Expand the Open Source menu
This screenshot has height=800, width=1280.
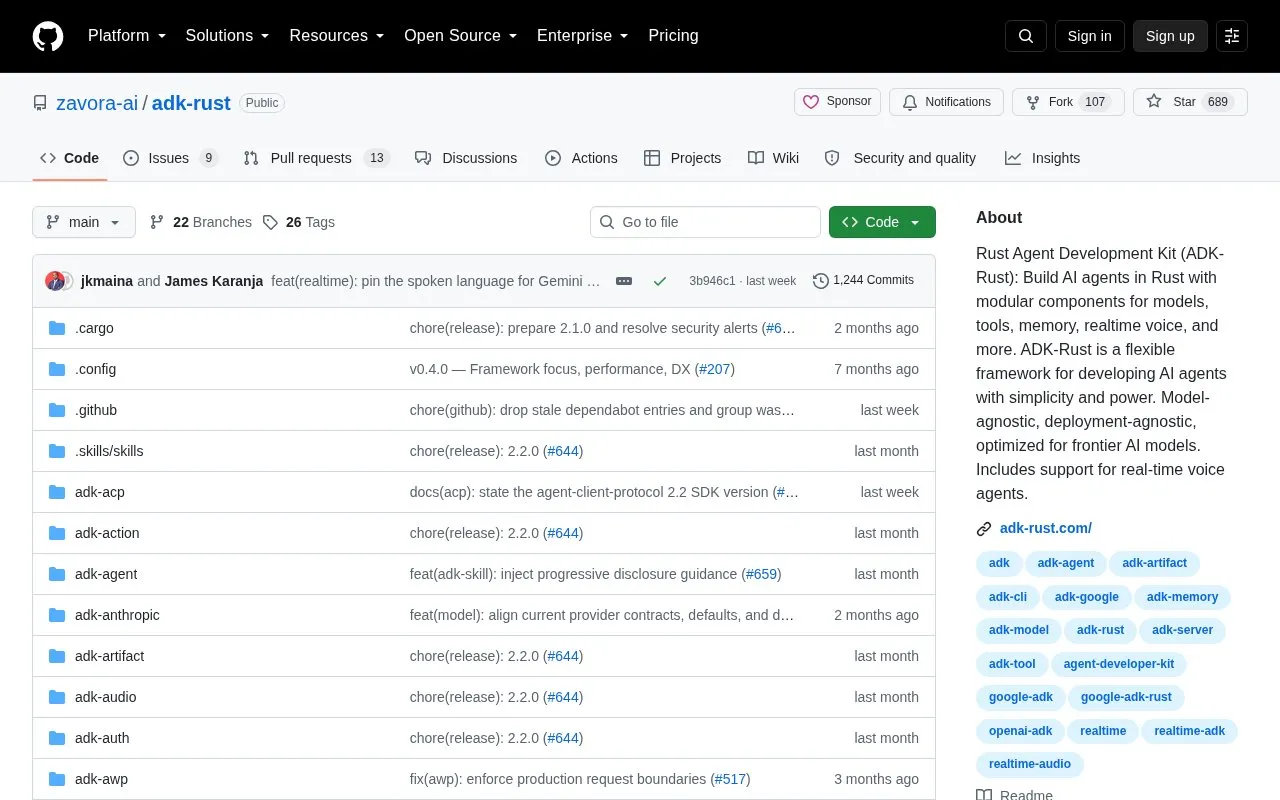coord(461,36)
